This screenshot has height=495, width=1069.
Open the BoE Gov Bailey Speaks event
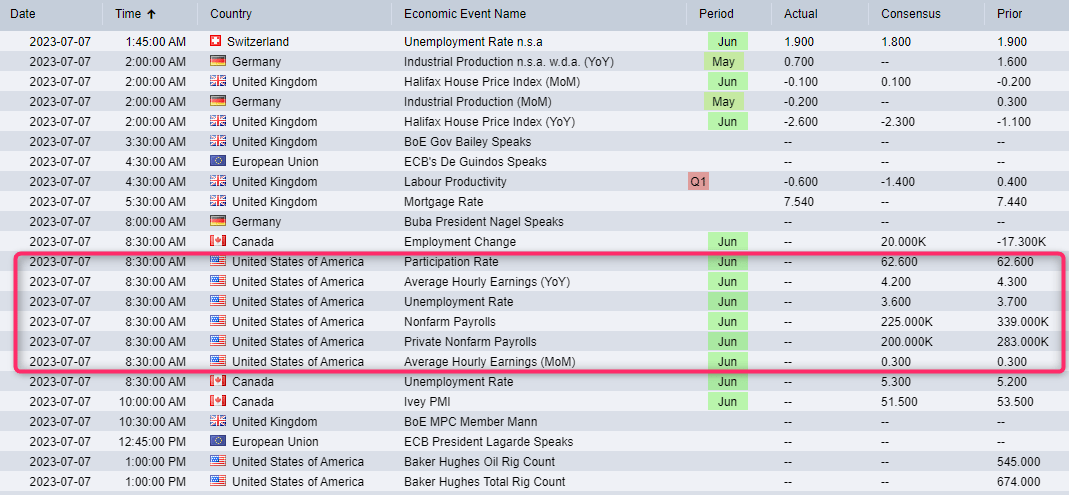click(467, 142)
